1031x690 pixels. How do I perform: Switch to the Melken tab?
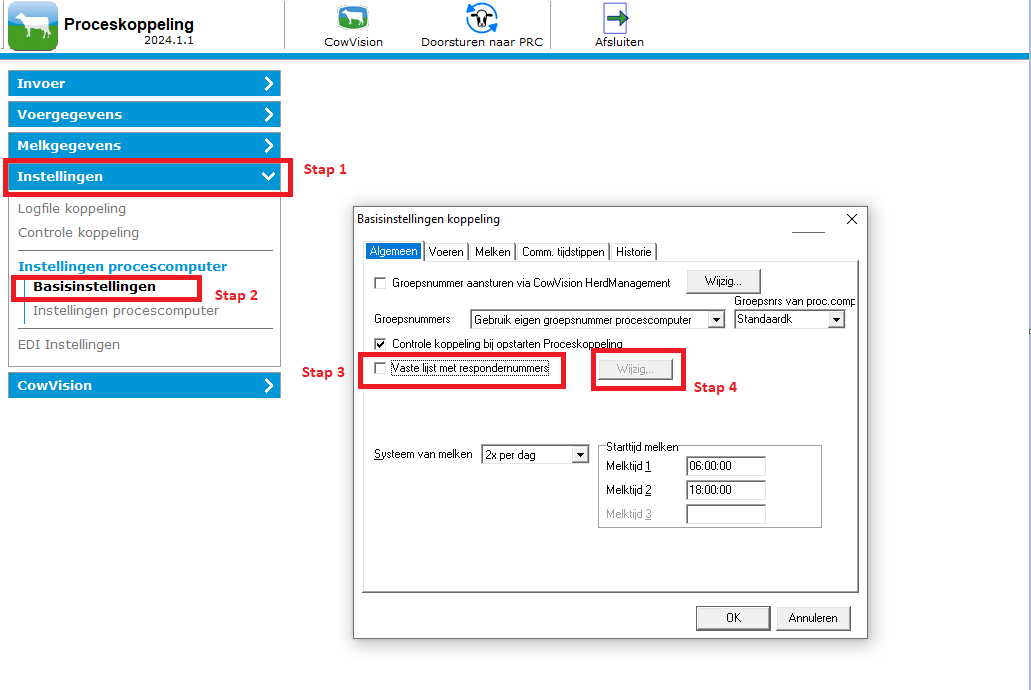click(492, 252)
